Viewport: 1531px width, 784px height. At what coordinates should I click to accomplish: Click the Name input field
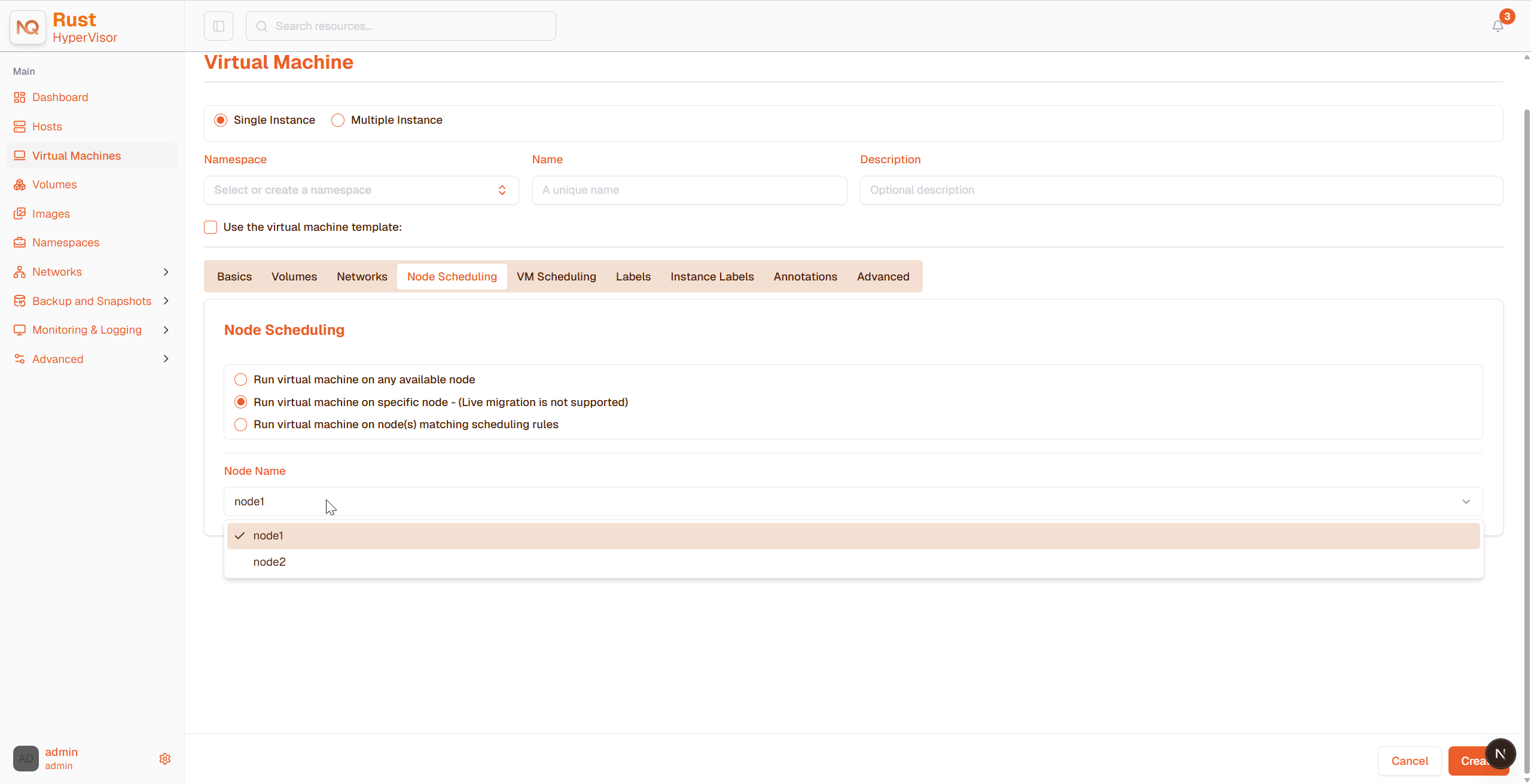point(690,190)
